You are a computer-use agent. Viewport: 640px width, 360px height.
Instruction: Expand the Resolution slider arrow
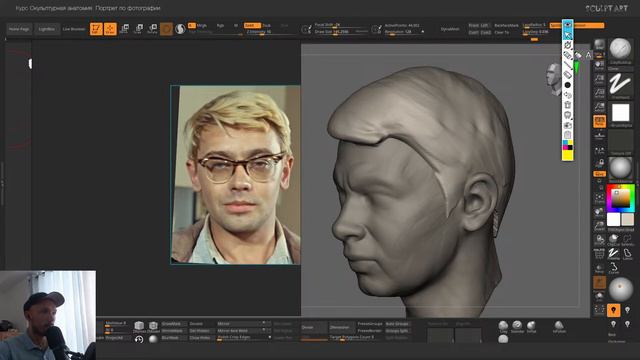coord(423,32)
